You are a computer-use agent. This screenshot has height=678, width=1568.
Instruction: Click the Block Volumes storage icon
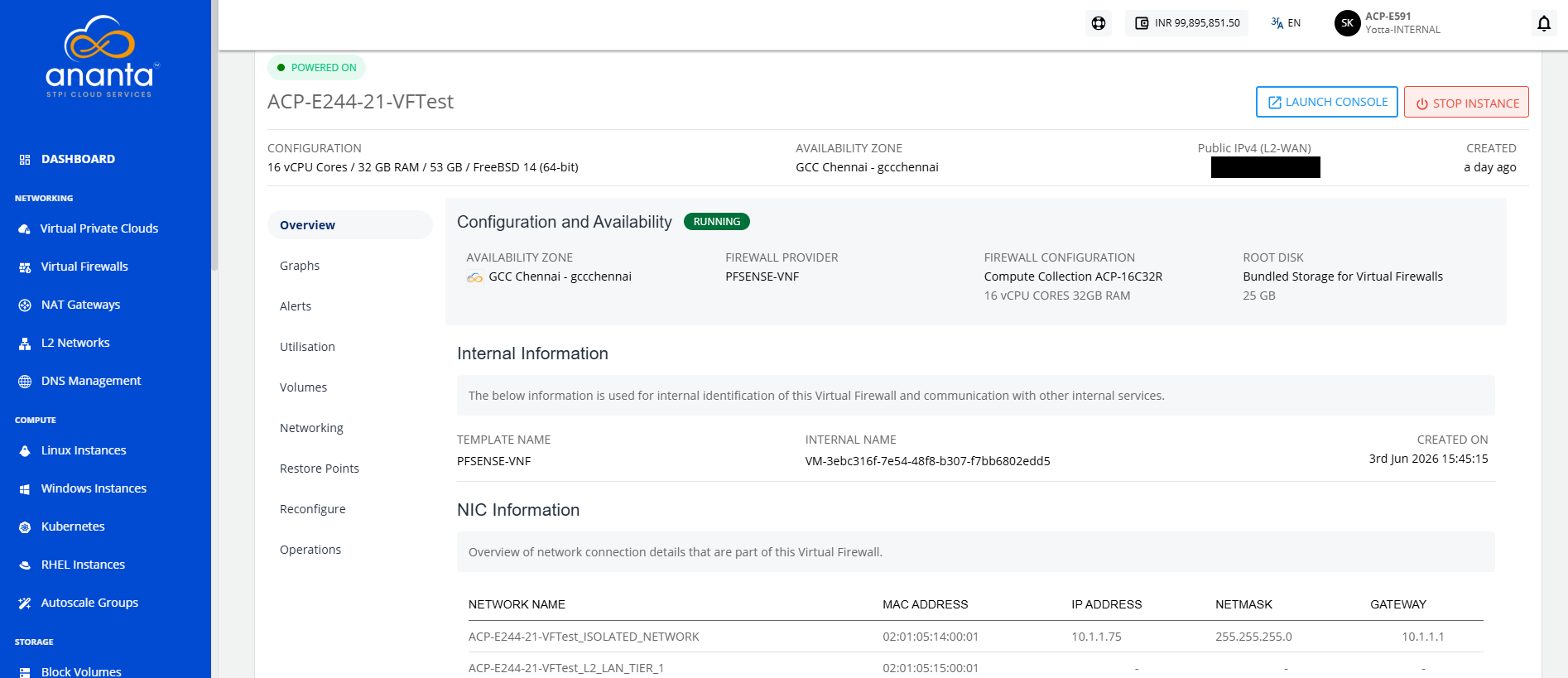tap(25, 672)
